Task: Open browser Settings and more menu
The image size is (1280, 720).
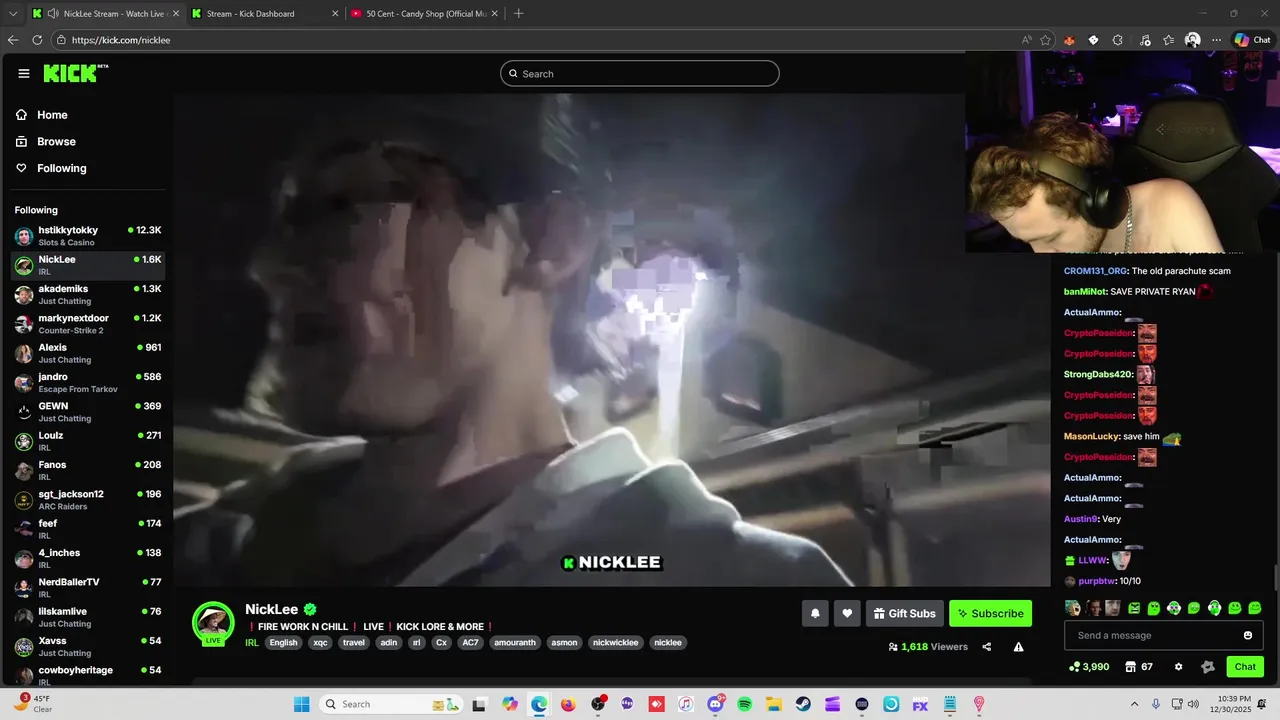Action: [x=1216, y=40]
